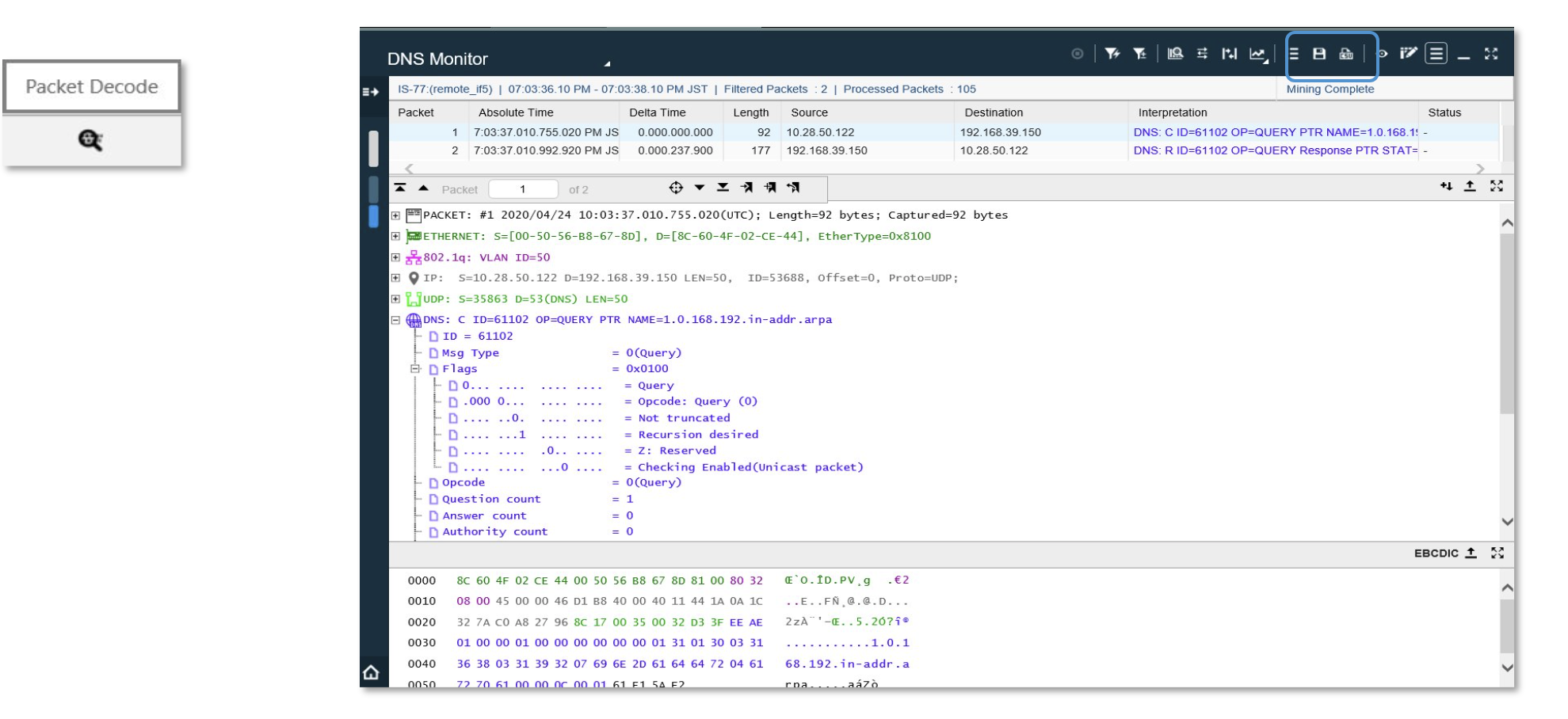The width and height of the screenshot is (1568, 719).
Task: Collapse the DNS protocol tree node
Action: pyautogui.click(x=395, y=320)
